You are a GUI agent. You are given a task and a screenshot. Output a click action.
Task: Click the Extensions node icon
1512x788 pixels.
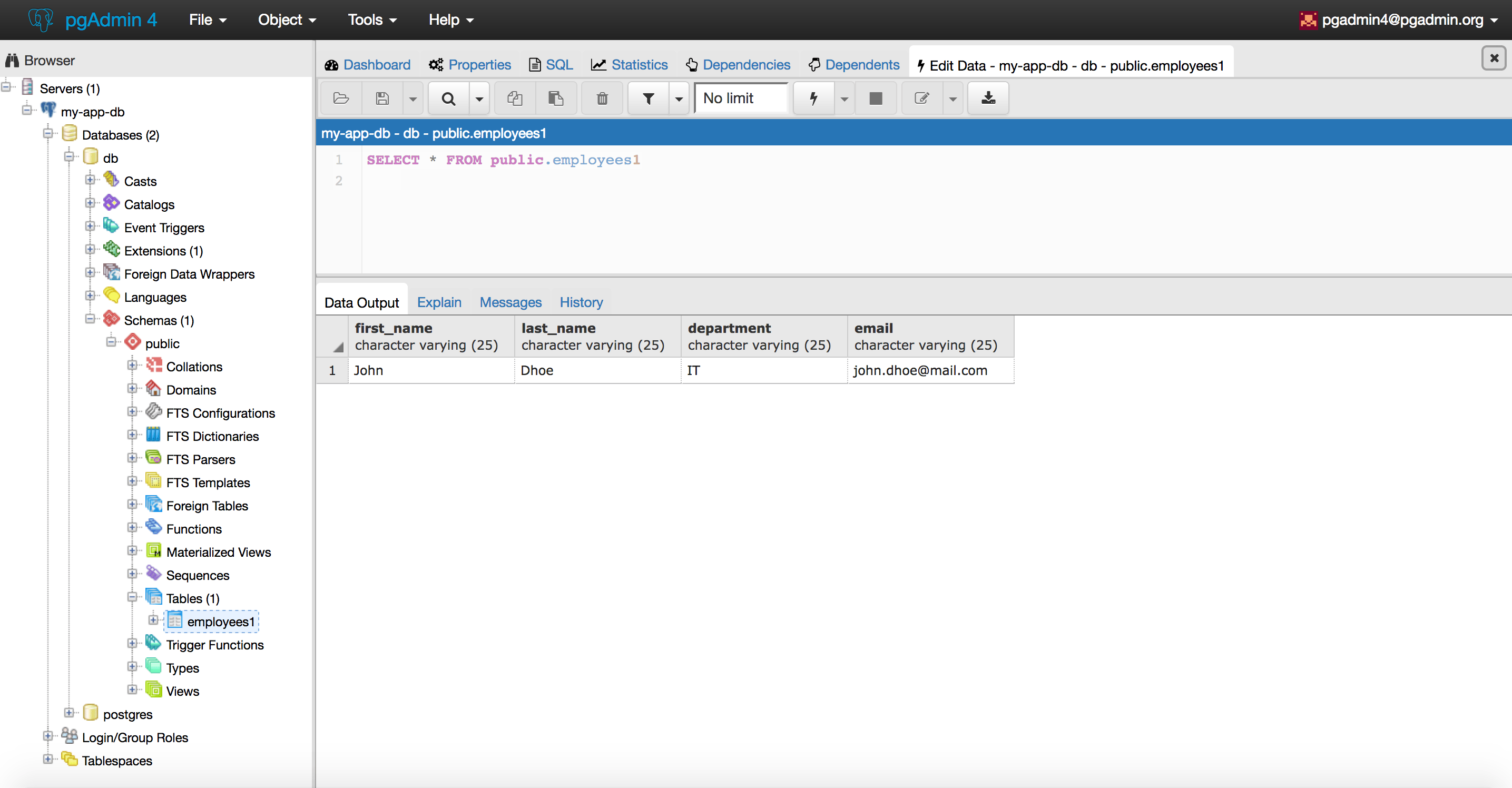tap(111, 249)
